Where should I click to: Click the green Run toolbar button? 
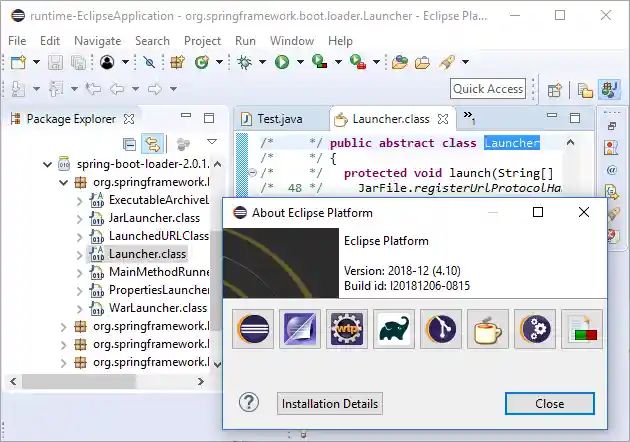(x=282, y=62)
